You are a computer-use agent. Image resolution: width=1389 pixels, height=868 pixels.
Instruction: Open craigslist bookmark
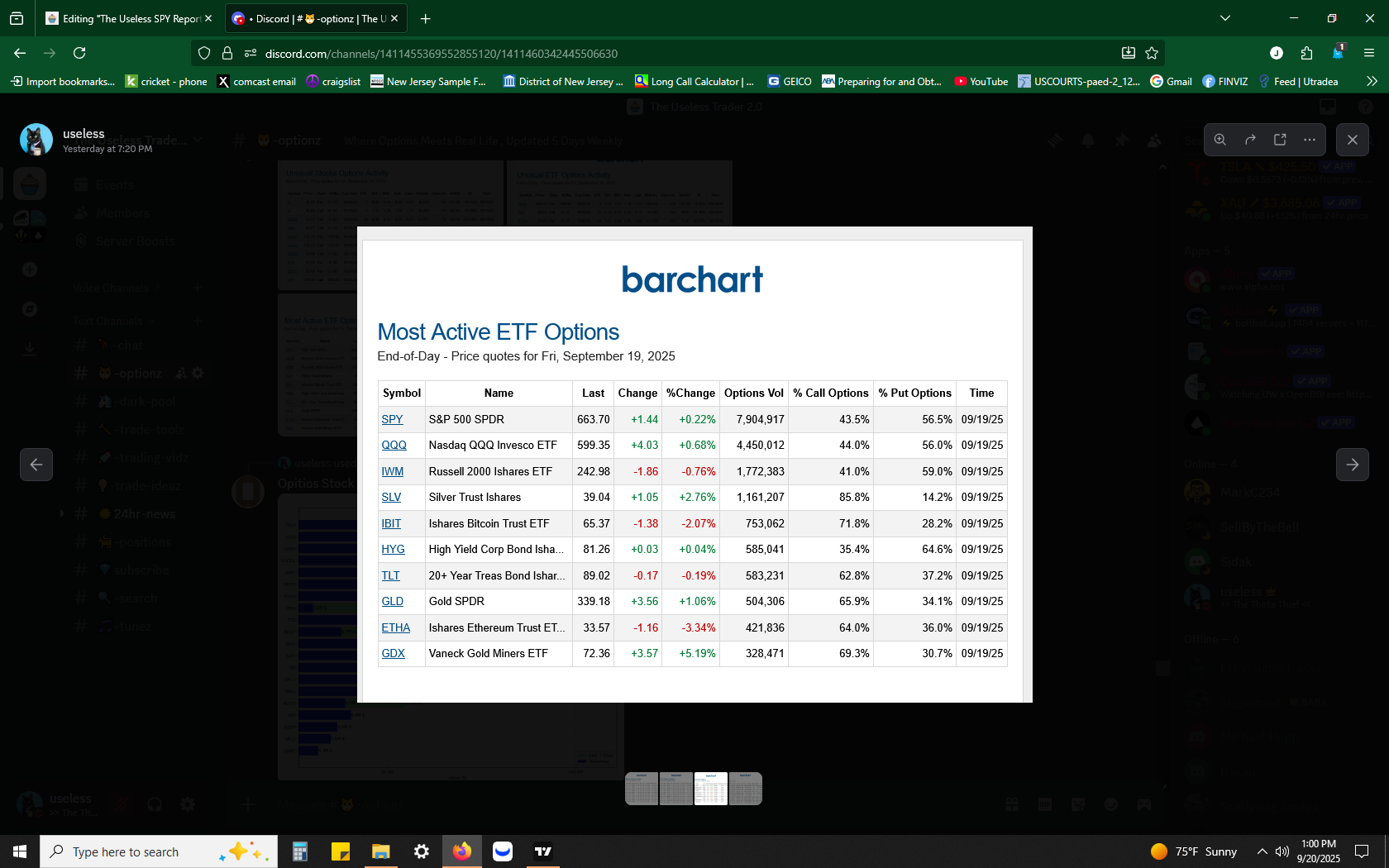click(x=333, y=81)
